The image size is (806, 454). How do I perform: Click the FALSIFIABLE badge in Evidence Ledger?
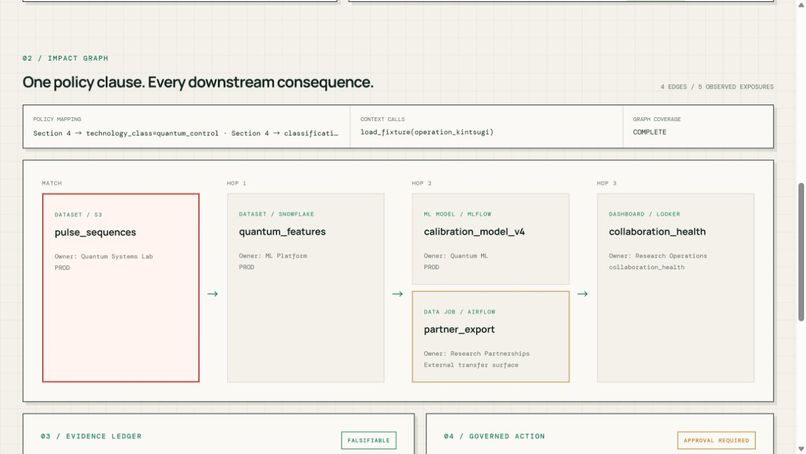pyautogui.click(x=369, y=440)
